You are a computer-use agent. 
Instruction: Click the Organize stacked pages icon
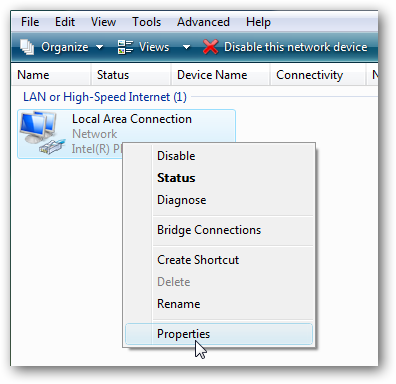27,47
